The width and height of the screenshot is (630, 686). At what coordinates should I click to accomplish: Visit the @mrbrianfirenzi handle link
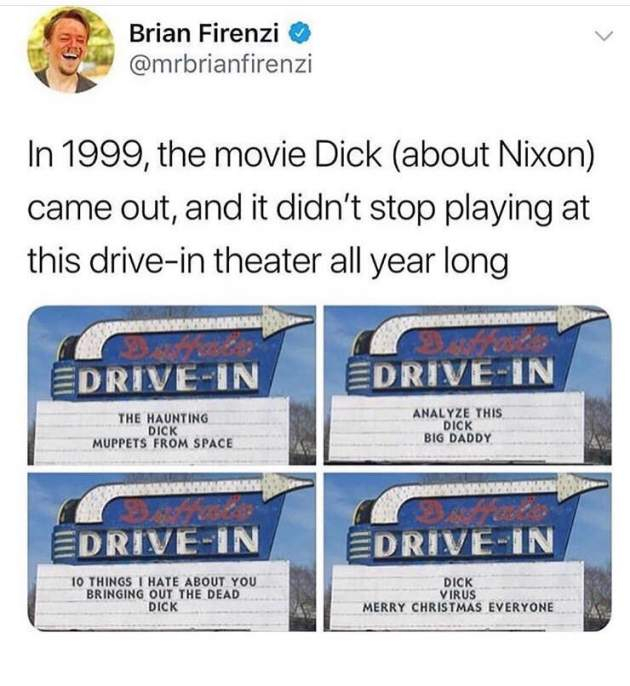(x=220, y=65)
